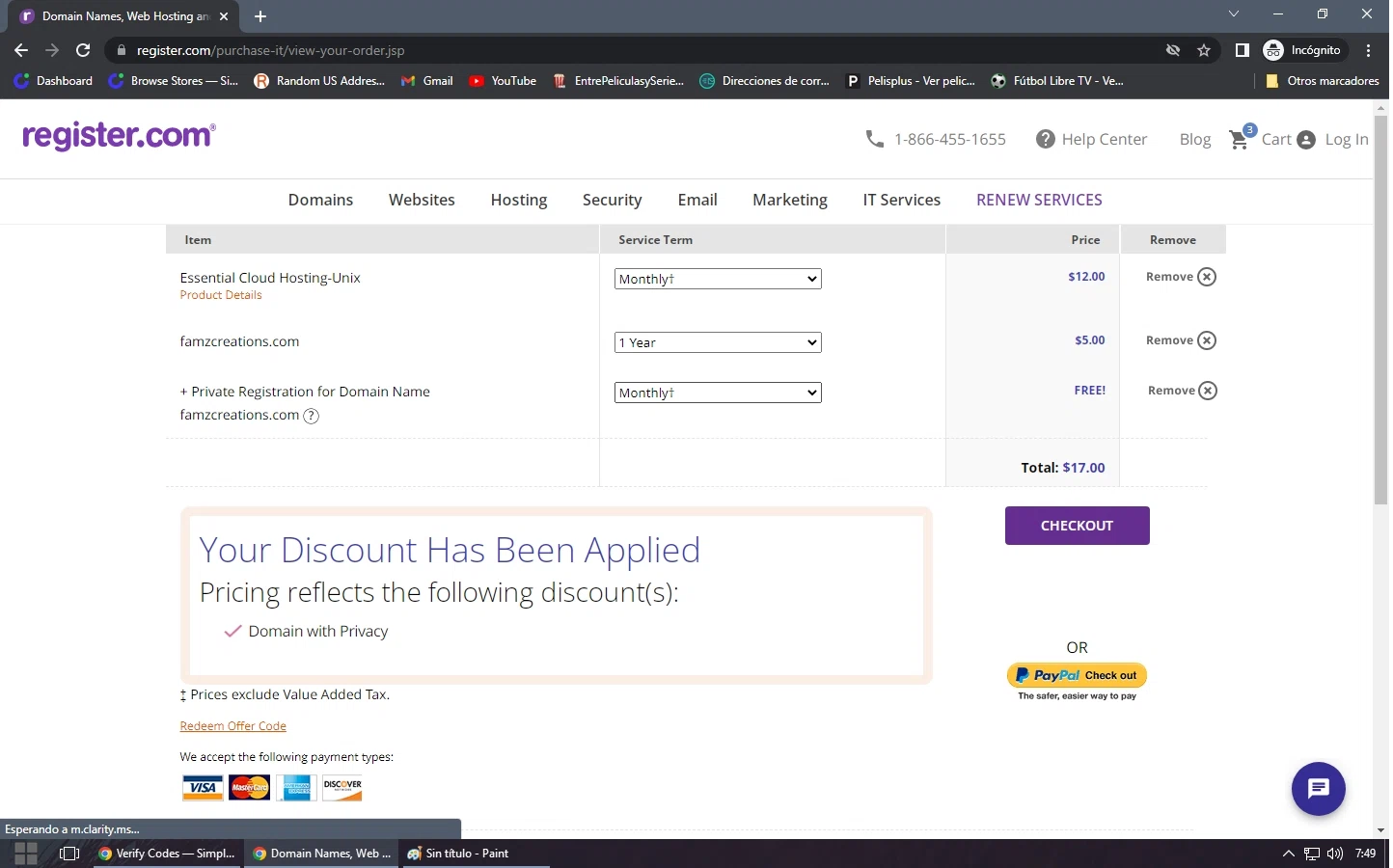This screenshot has width=1393, height=868.
Task: Click the register.com logo
Action: click(x=119, y=136)
